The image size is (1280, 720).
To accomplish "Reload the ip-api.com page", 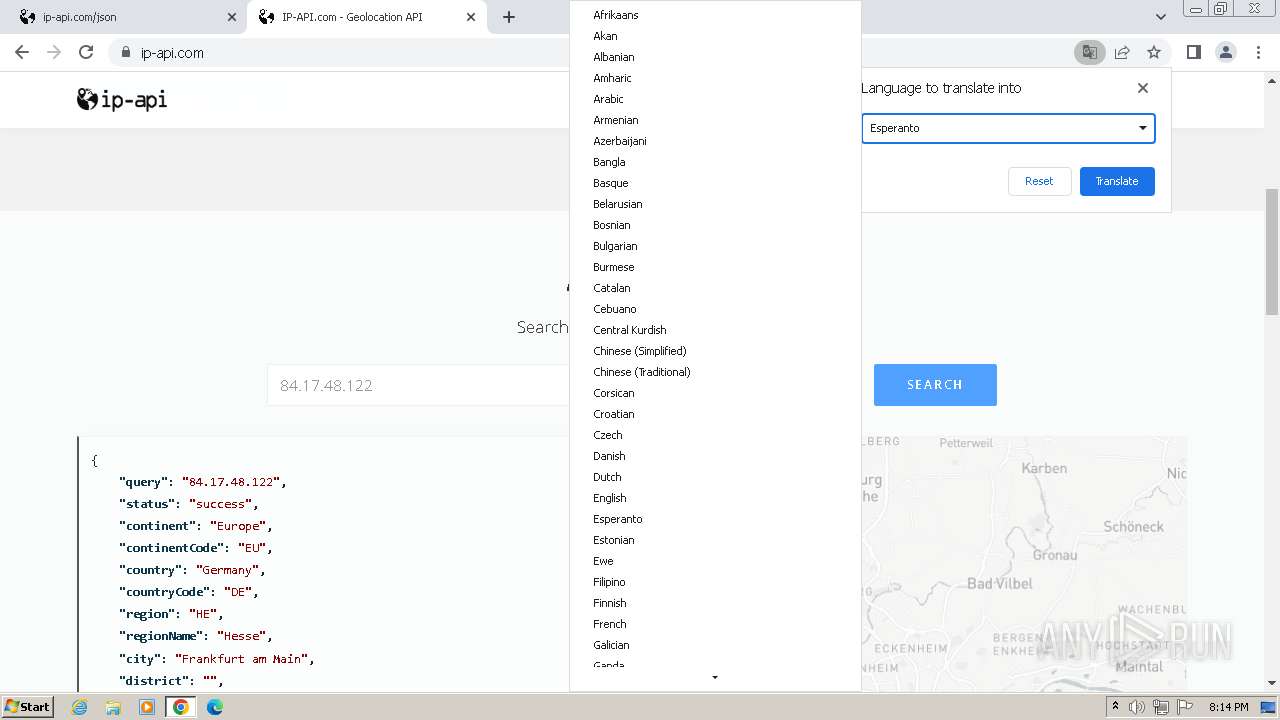I will coord(86,52).
